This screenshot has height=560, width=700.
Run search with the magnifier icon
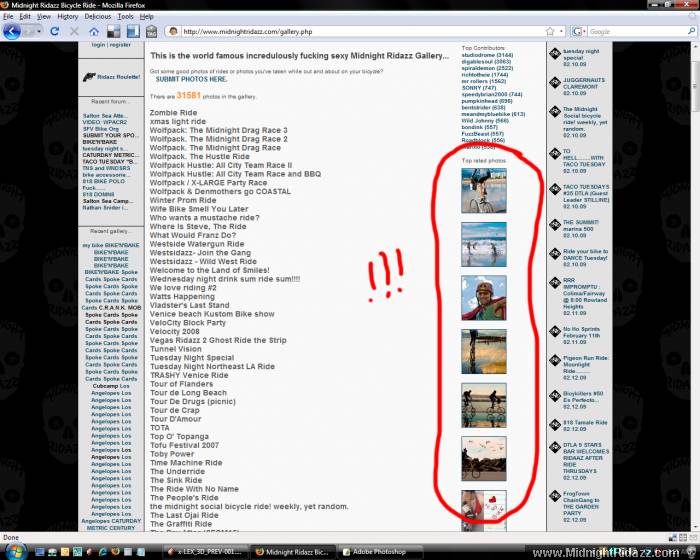coord(691,31)
